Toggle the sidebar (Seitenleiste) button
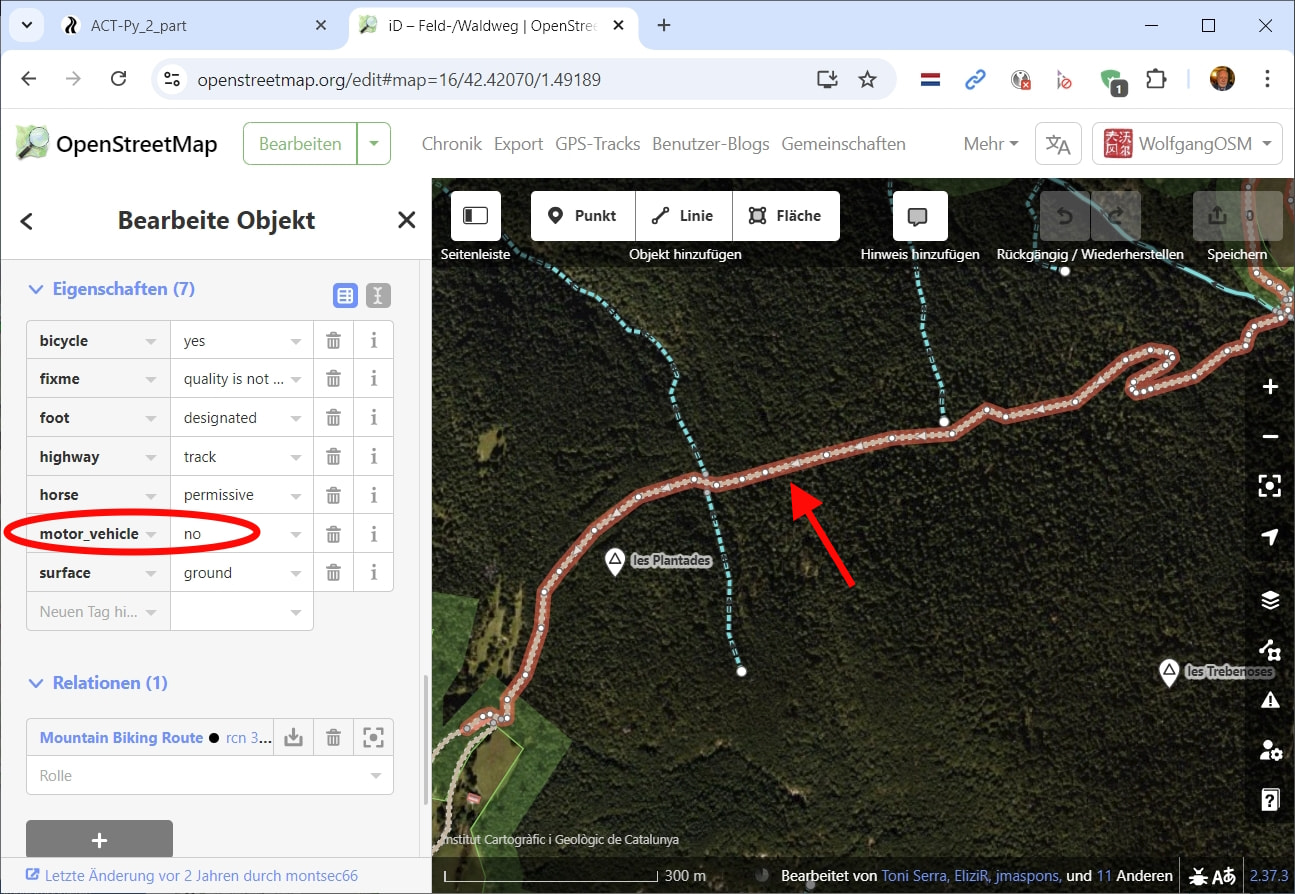 (x=475, y=216)
